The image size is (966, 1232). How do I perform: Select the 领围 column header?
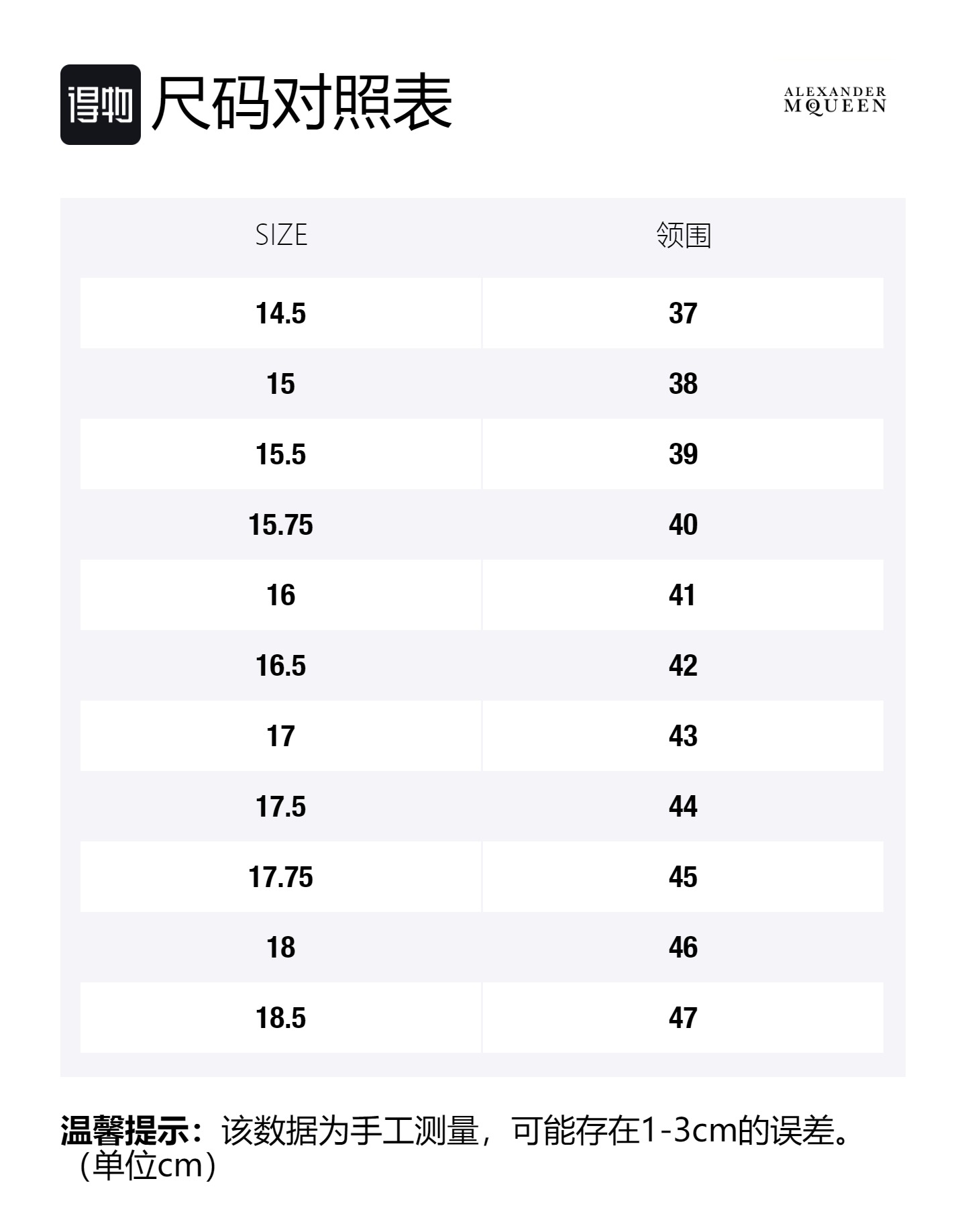pyautogui.click(x=683, y=236)
